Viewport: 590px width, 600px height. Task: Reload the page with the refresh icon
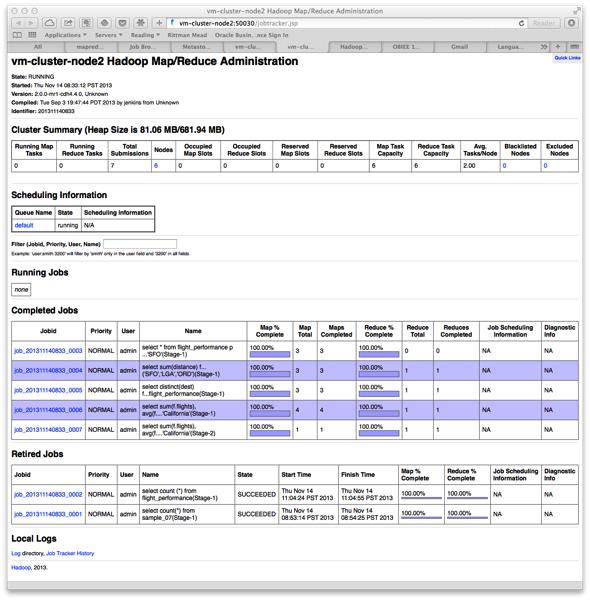pyautogui.click(x=521, y=23)
